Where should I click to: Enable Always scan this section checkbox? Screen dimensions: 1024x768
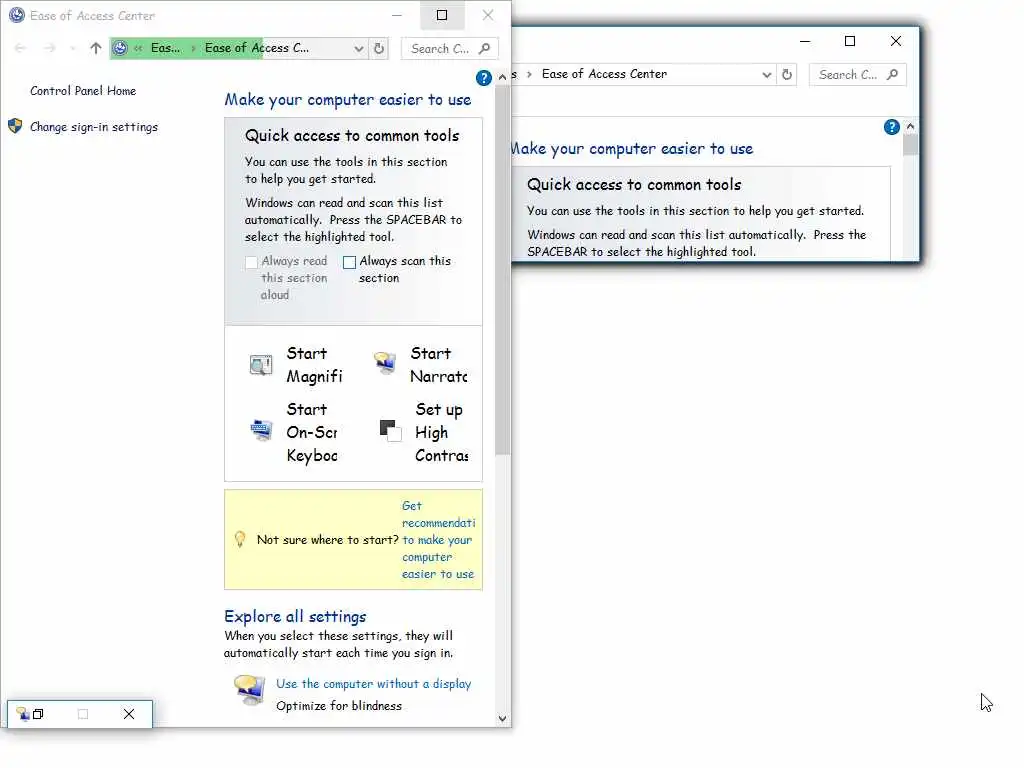349,263
